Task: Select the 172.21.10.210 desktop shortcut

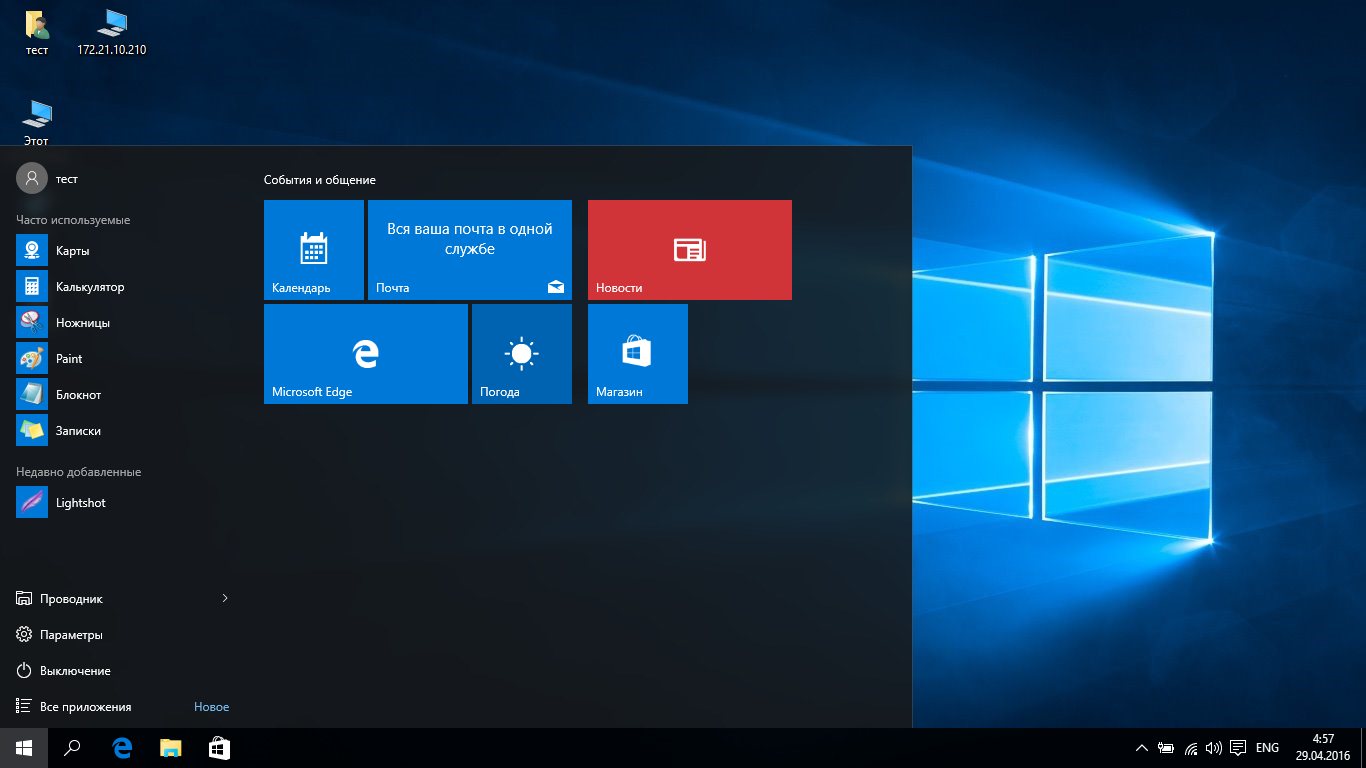Action: (x=112, y=33)
